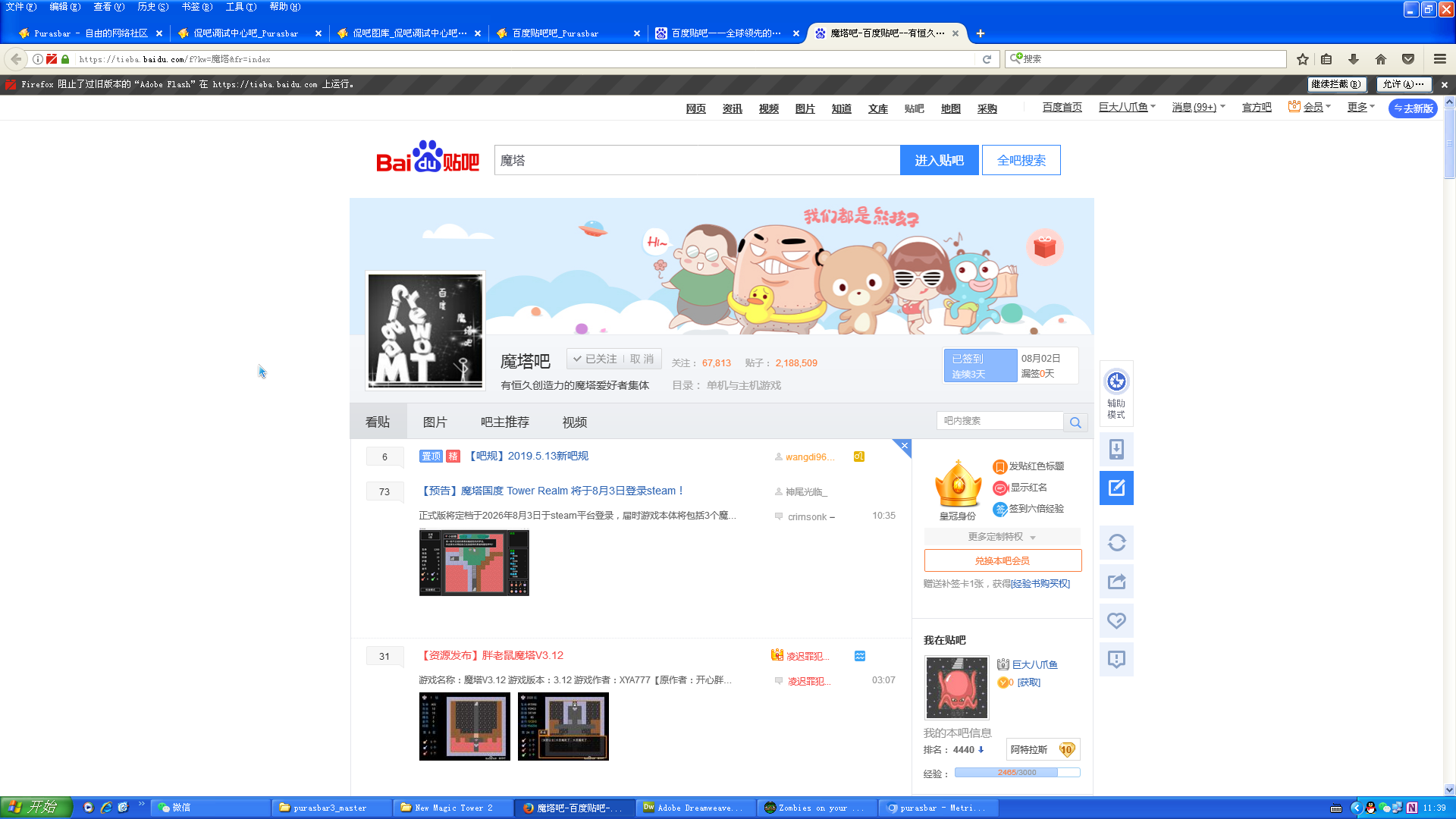Open the Tower Realm post screenshot thumbnail
The height and width of the screenshot is (819, 1456).
pos(474,563)
